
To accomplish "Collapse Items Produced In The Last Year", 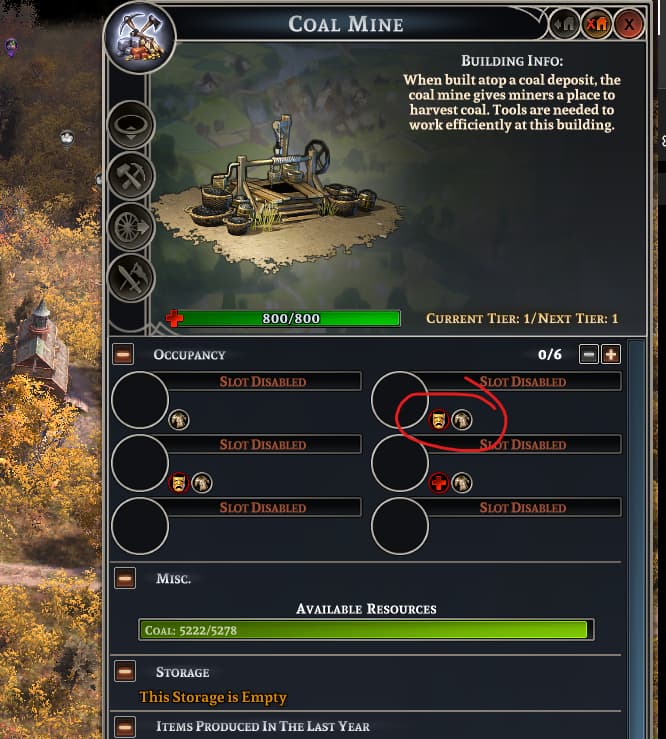I will (x=125, y=726).
